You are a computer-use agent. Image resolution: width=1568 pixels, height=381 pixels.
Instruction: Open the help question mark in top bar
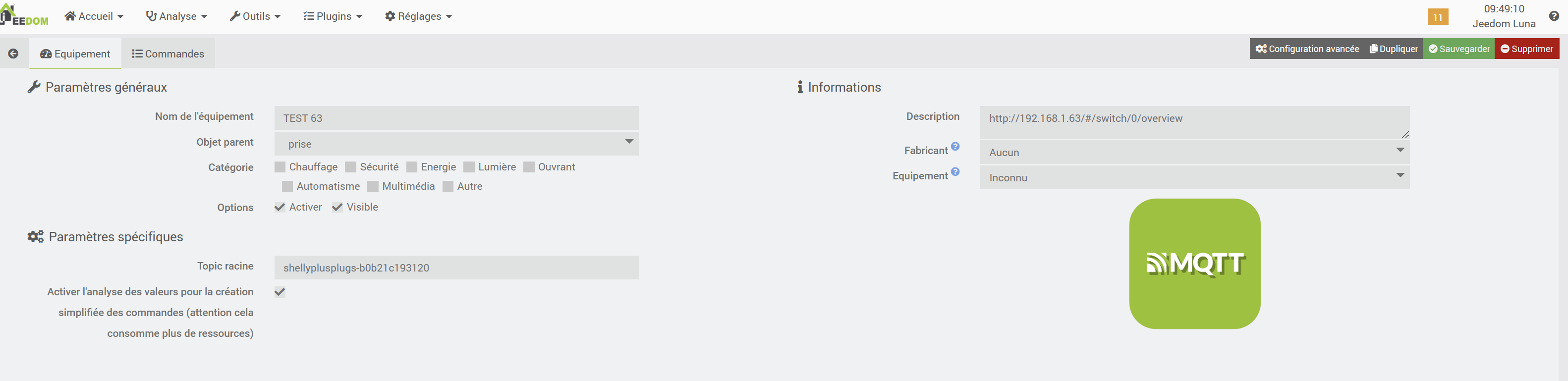pos(1554,16)
